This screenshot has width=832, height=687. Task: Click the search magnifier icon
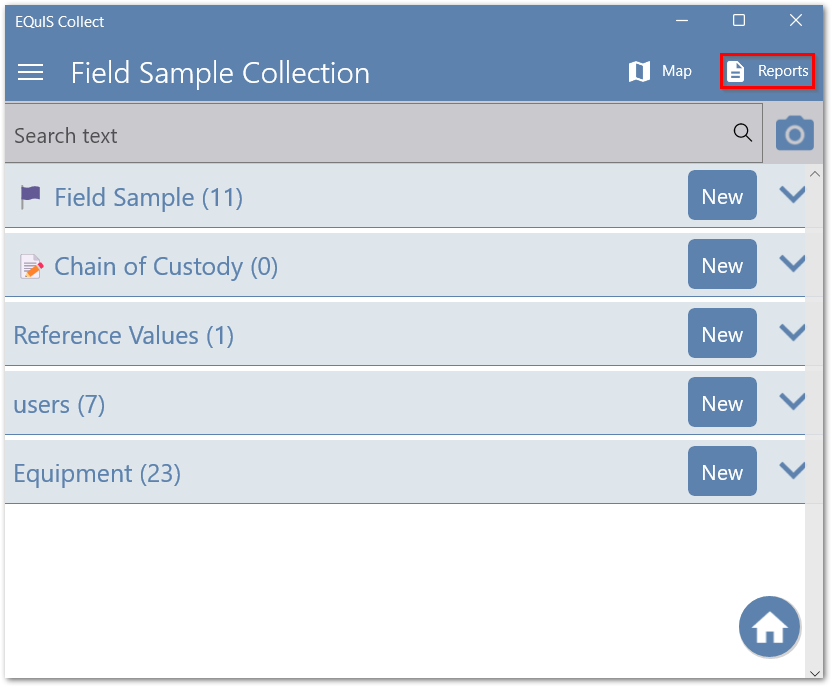pyautogui.click(x=742, y=133)
